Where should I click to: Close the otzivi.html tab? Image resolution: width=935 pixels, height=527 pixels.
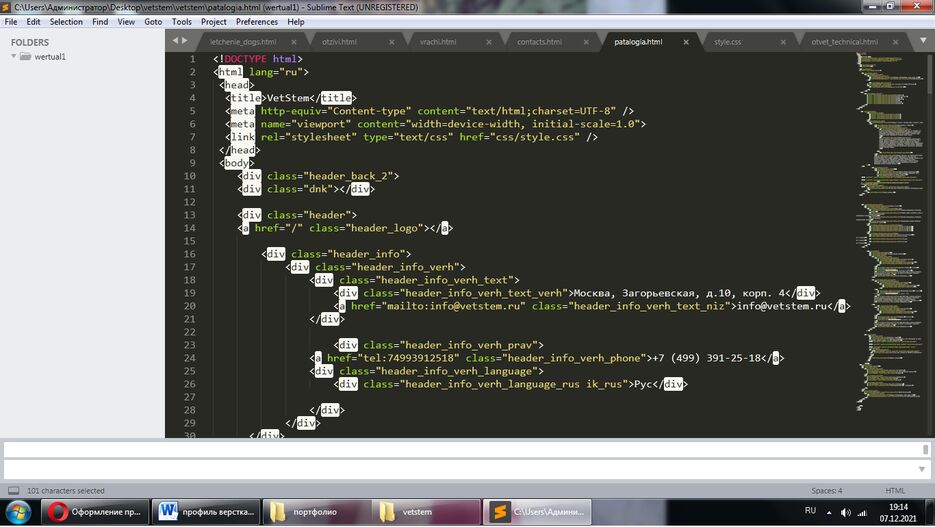392,42
